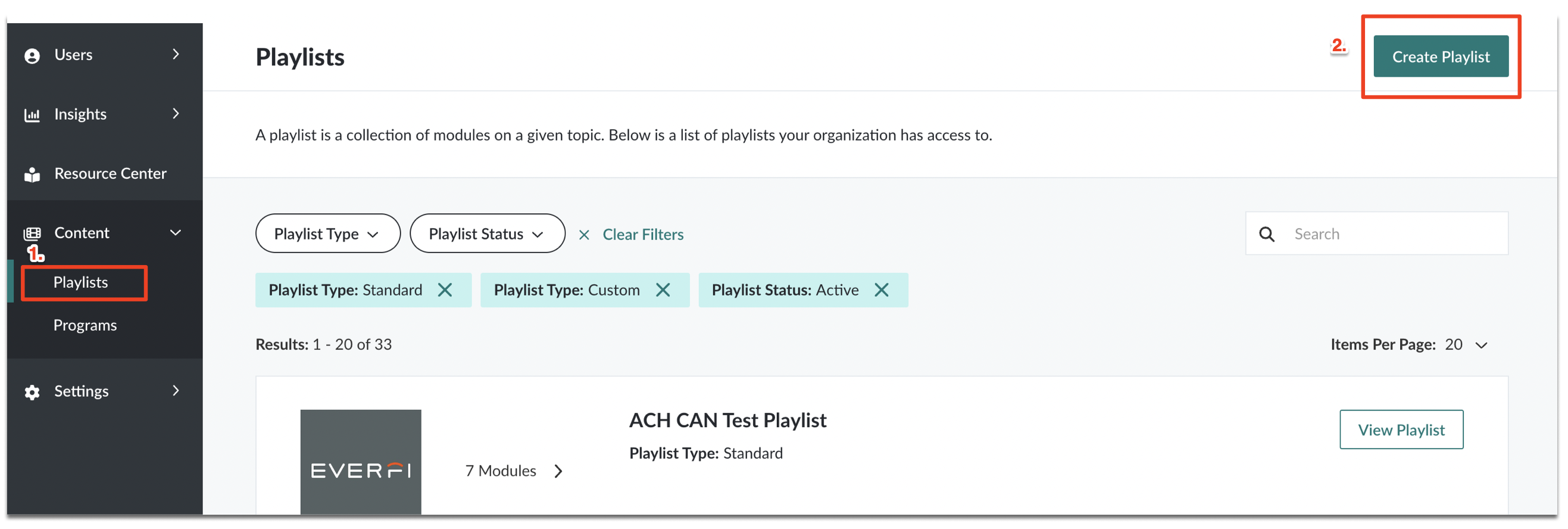Open Programs in the sidebar
This screenshot has width=1568, height=529.
(85, 325)
